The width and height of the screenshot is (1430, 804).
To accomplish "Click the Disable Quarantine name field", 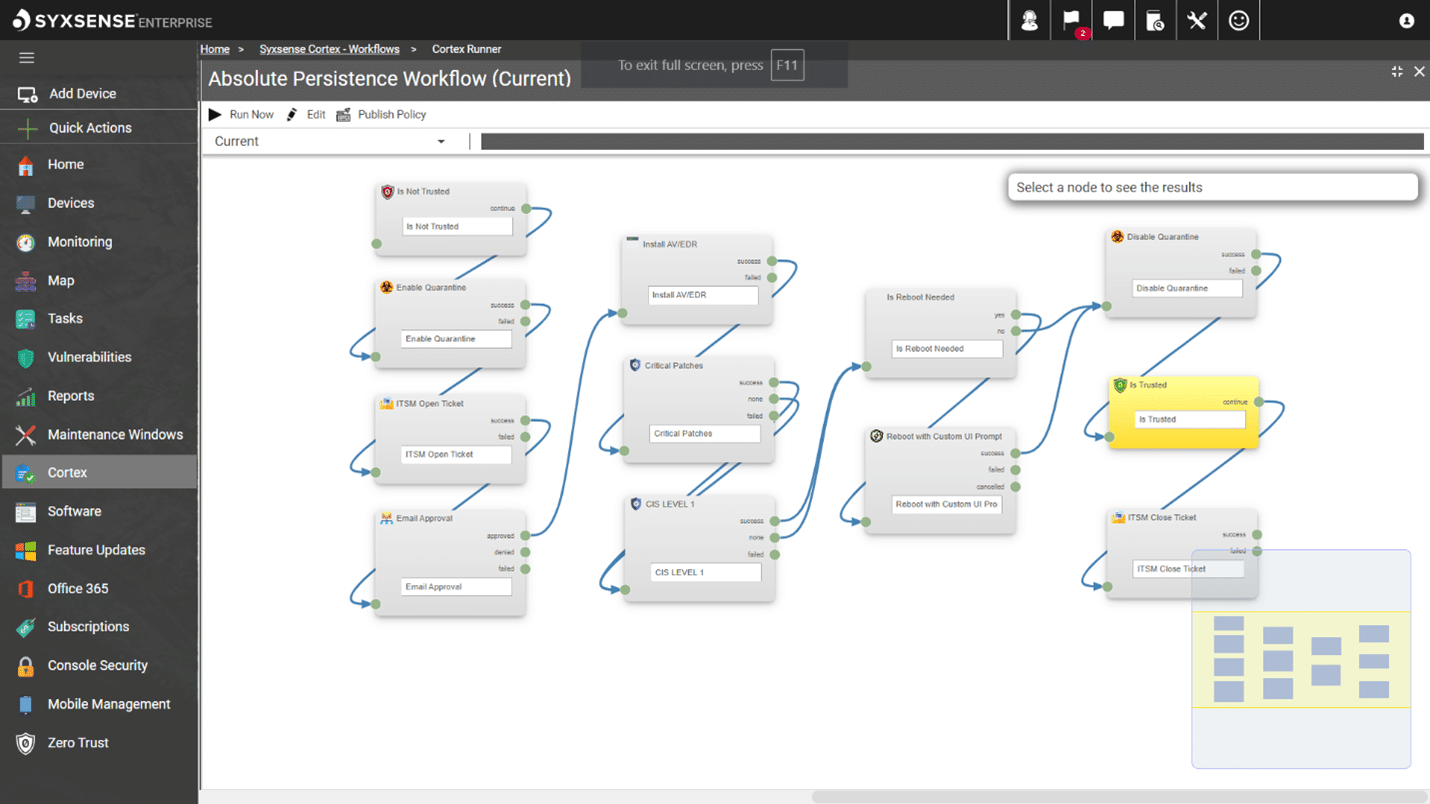I will (1187, 289).
